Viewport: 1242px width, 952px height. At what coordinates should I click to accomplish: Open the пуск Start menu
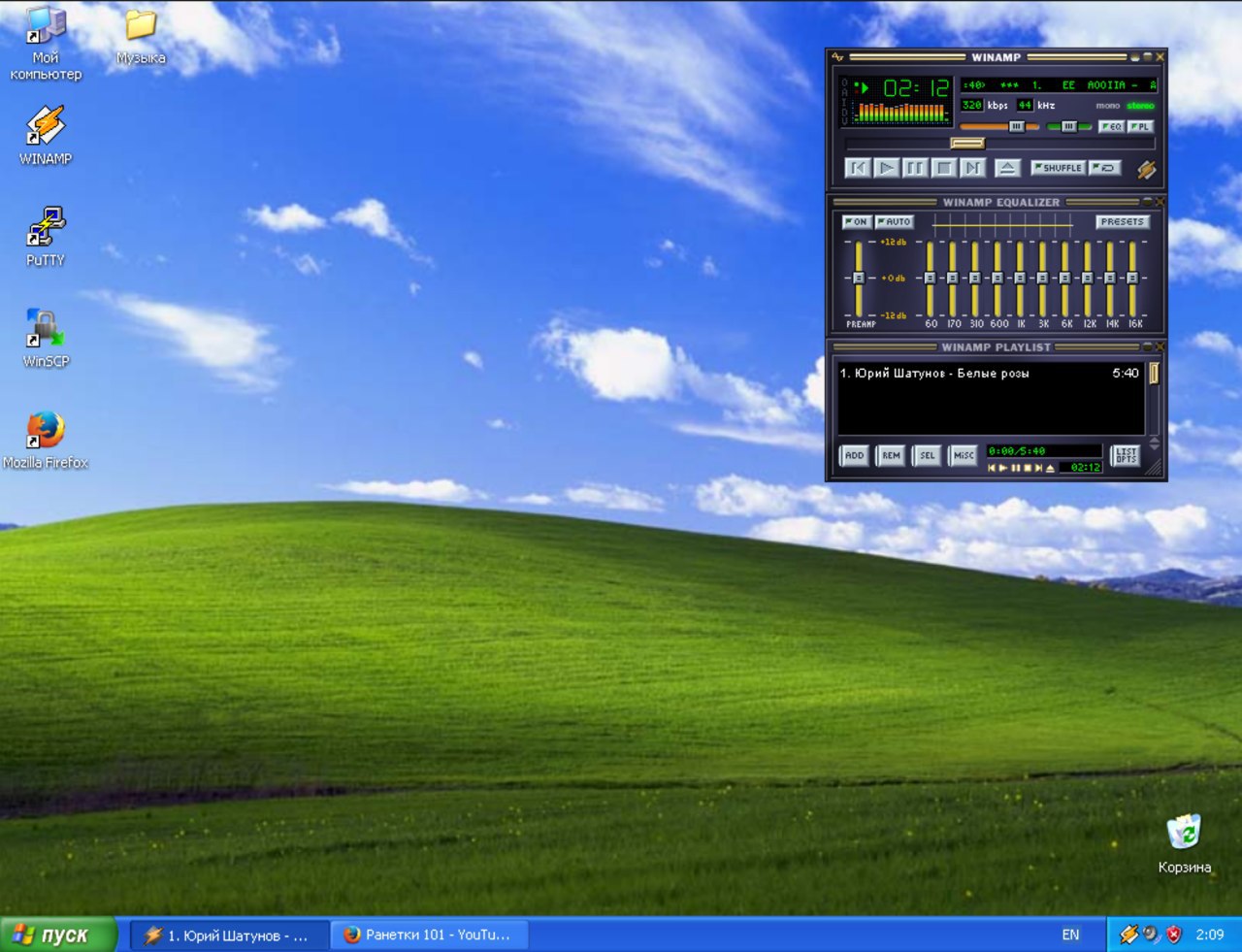coord(58,935)
